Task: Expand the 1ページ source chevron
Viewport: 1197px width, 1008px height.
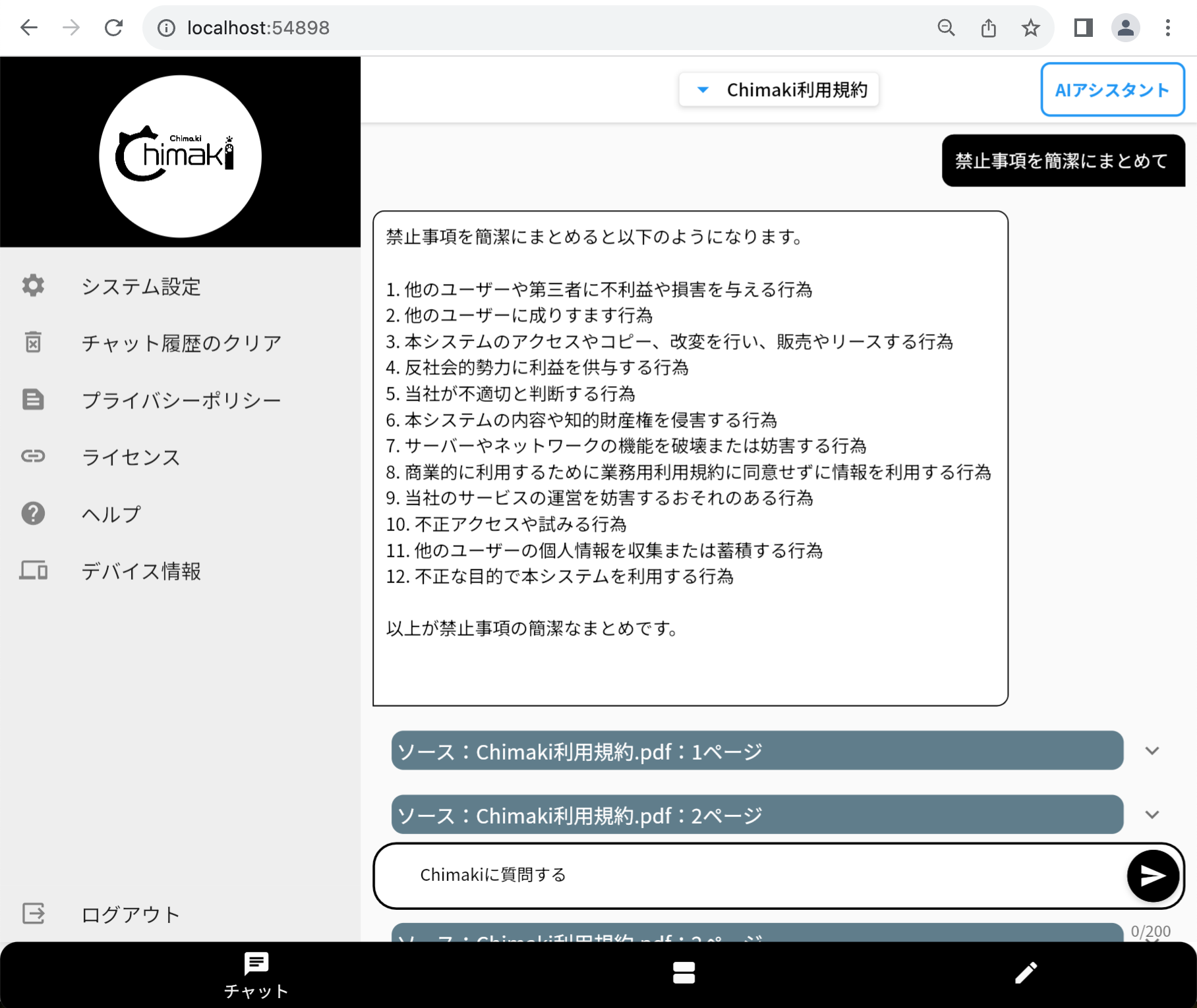Action: (1152, 750)
